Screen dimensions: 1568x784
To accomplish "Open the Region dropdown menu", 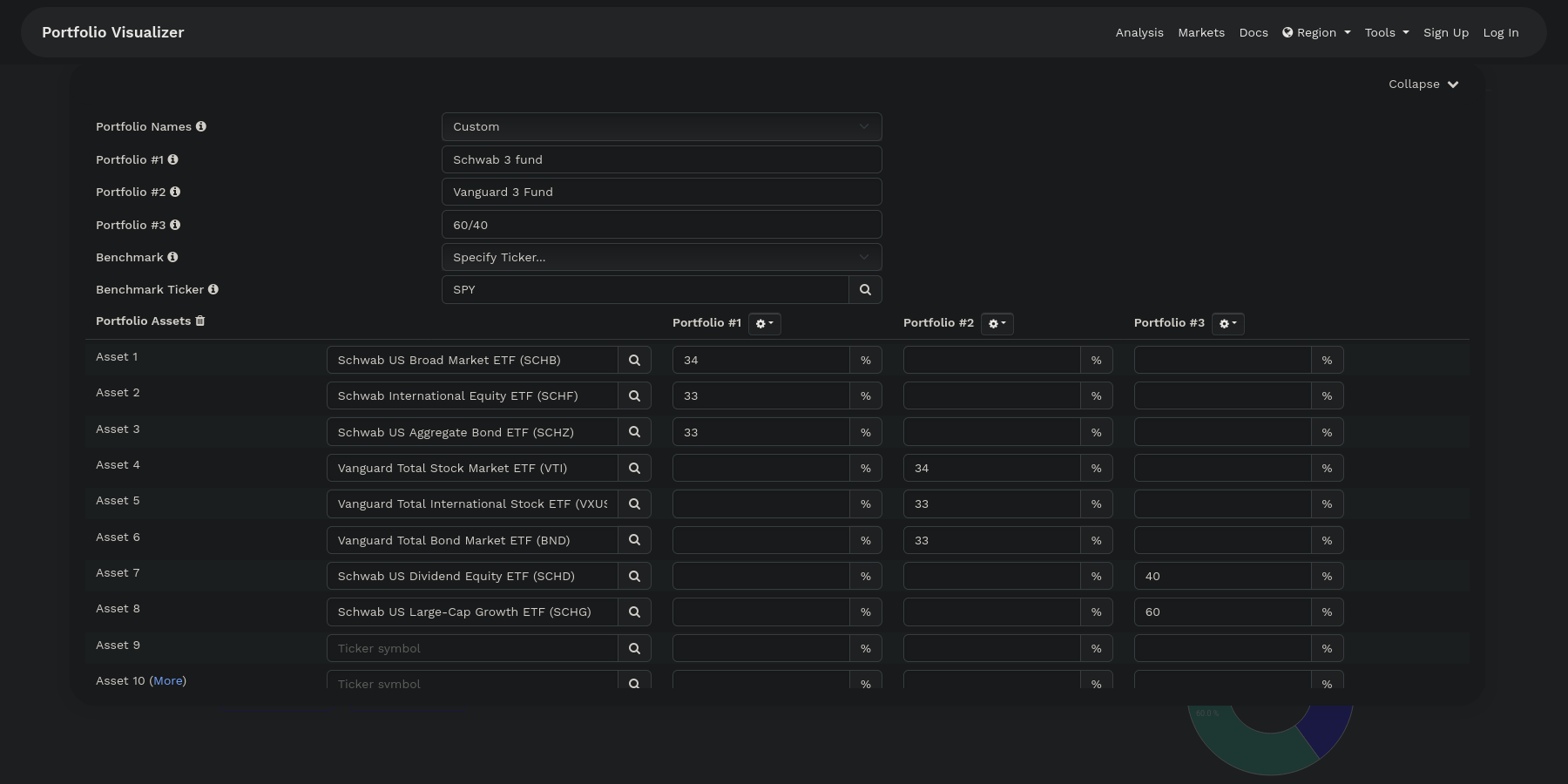I will pyautogui.click(x=1316, y=32).
